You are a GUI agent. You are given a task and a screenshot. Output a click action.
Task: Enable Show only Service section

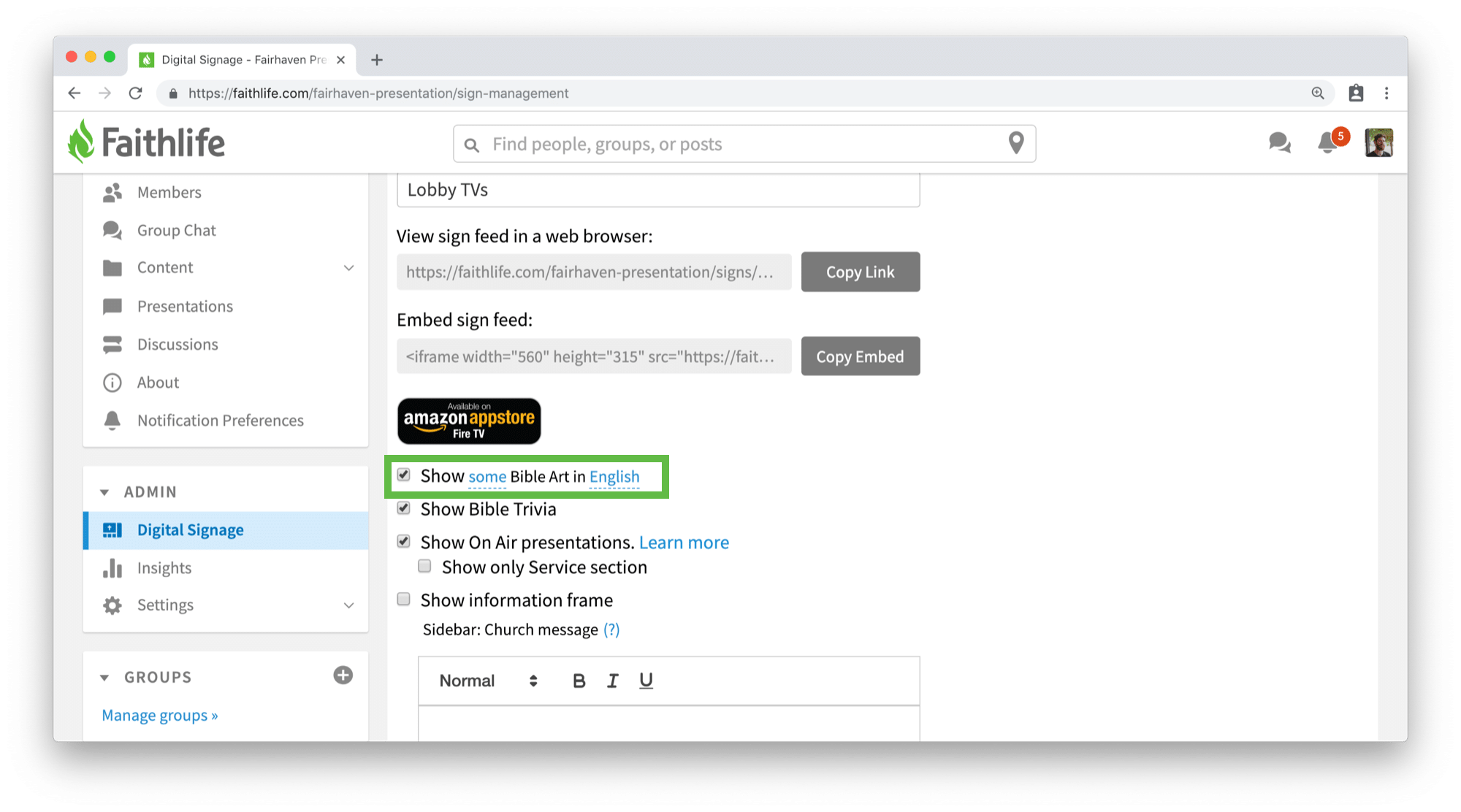click(424, 567)
